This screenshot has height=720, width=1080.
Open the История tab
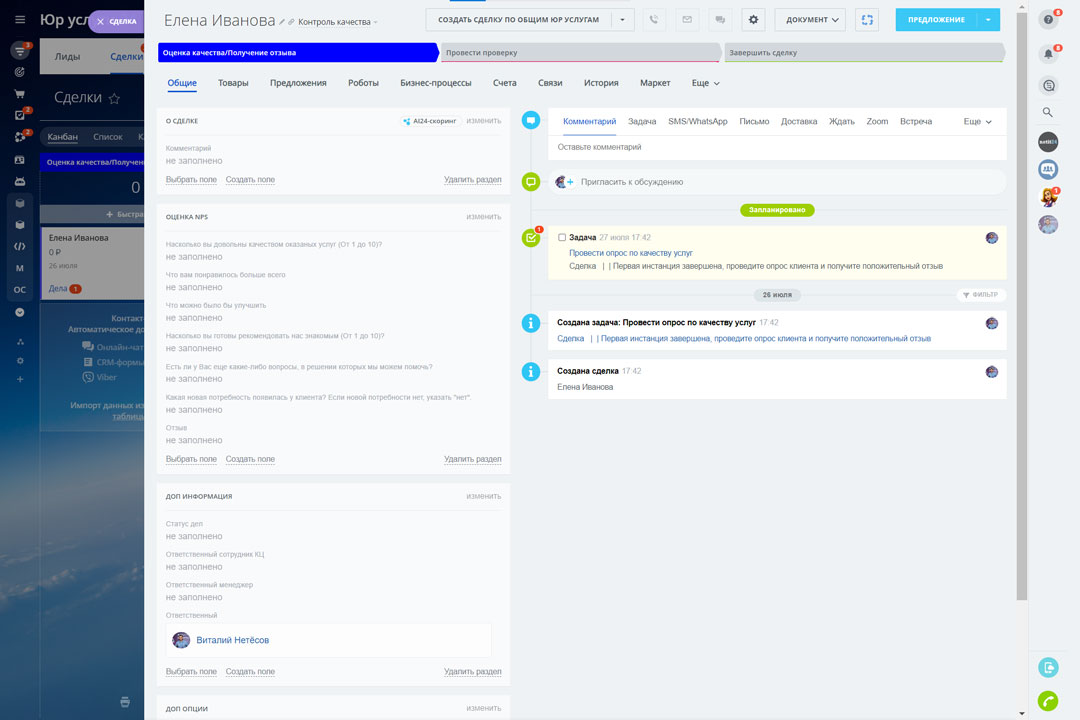[601, 83]
